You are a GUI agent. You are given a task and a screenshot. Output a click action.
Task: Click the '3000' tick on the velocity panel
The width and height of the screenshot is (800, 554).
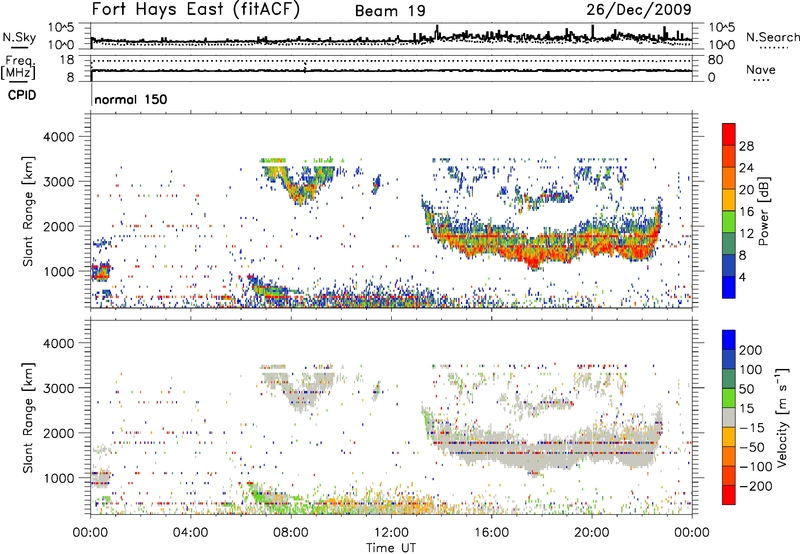point(58,388)
